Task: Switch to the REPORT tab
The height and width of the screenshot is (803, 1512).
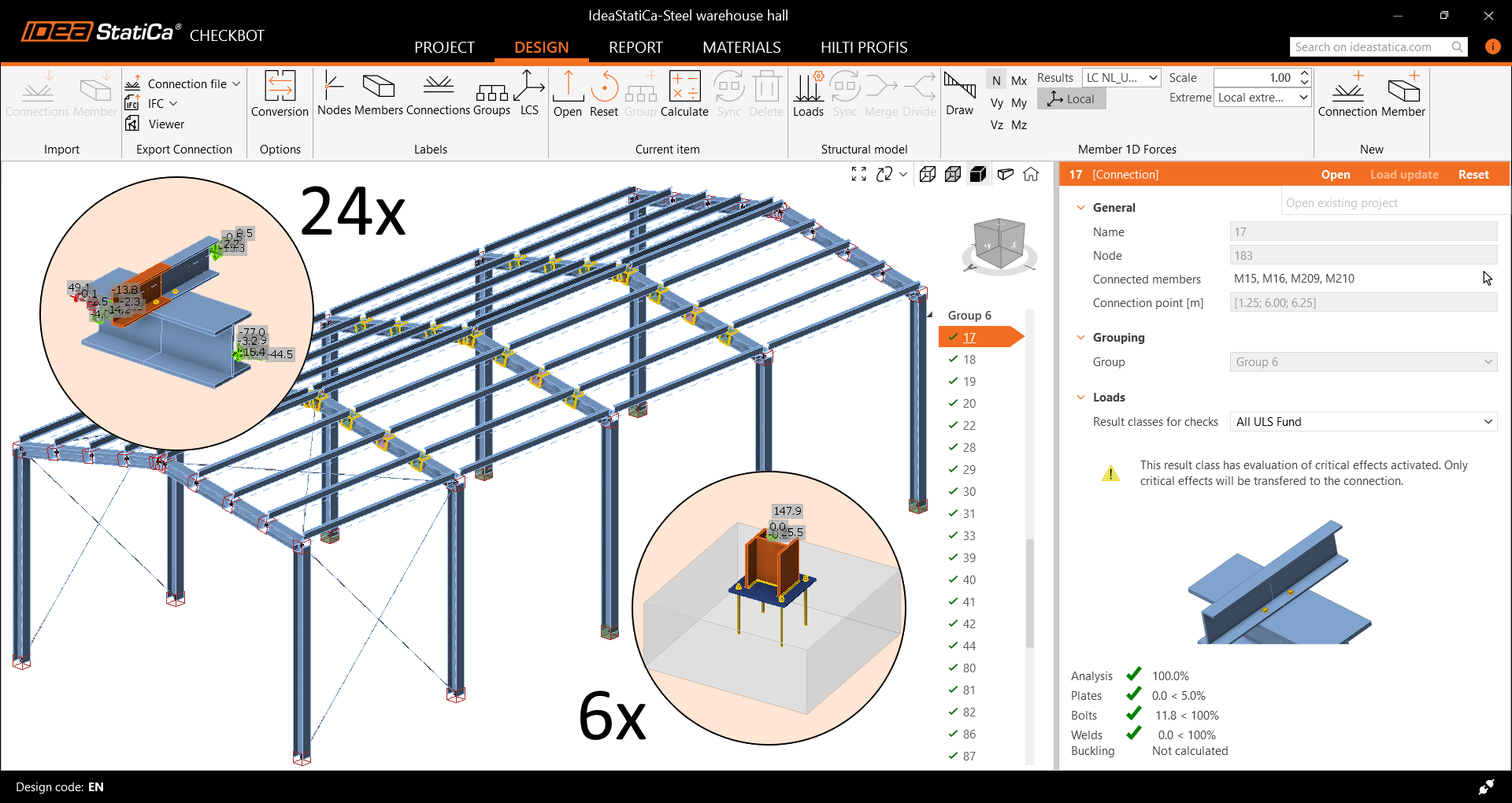Action: [635, 47]
